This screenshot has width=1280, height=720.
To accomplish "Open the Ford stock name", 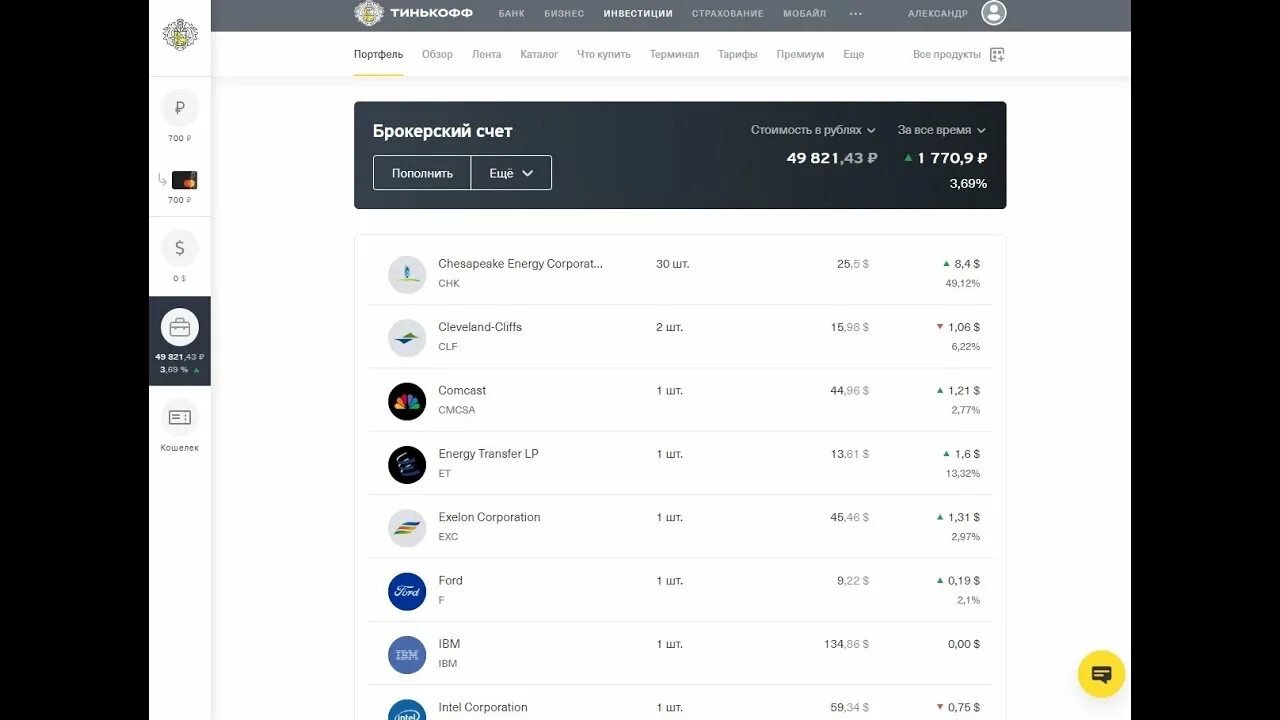I will pos(450,580).
